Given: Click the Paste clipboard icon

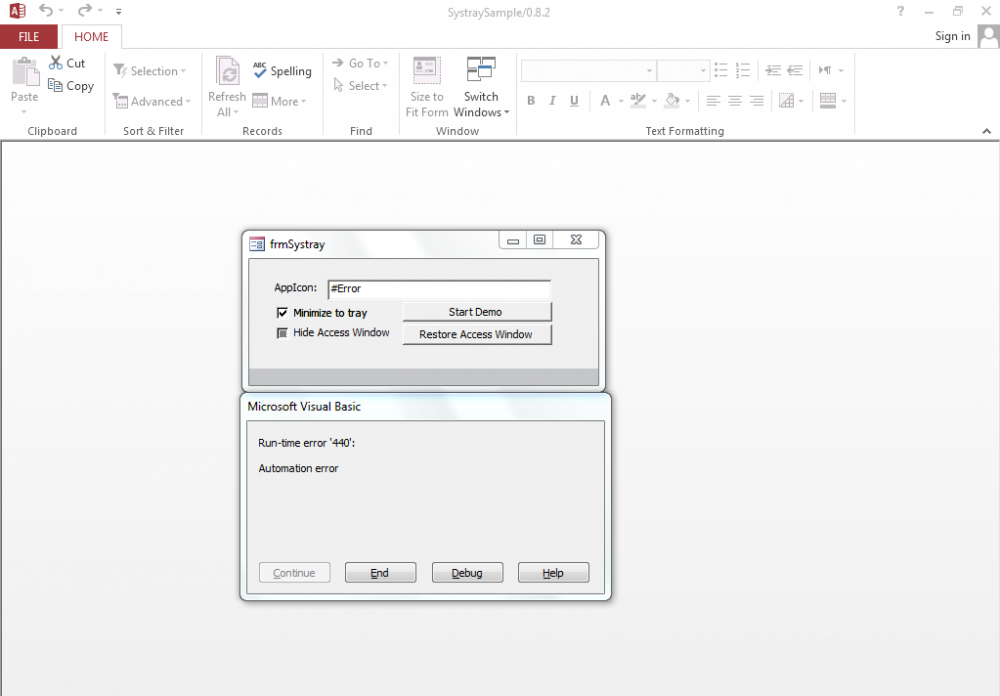Looking at the screenshot, I should (x=26, y=71).
